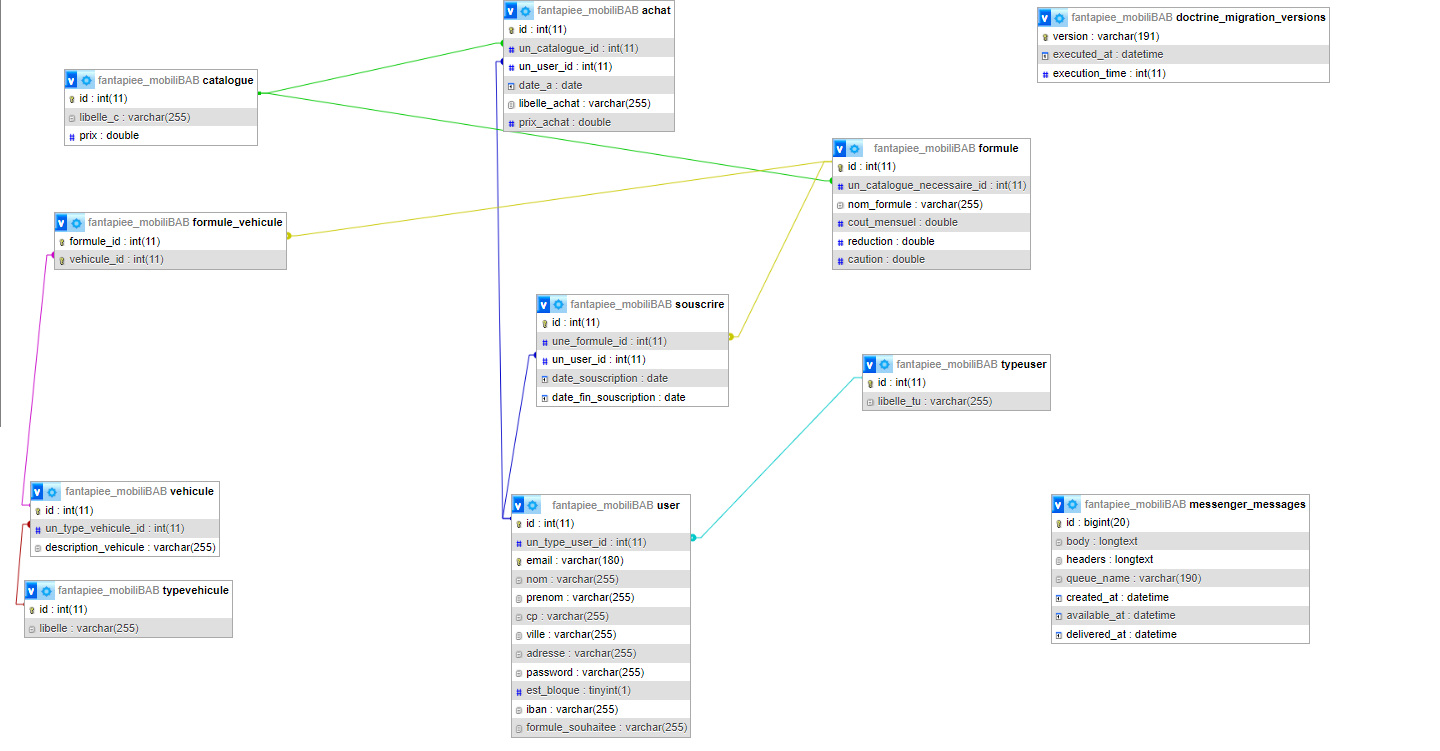
Task: Click the hash icon beside prix in catalogue
Action: 72,136
